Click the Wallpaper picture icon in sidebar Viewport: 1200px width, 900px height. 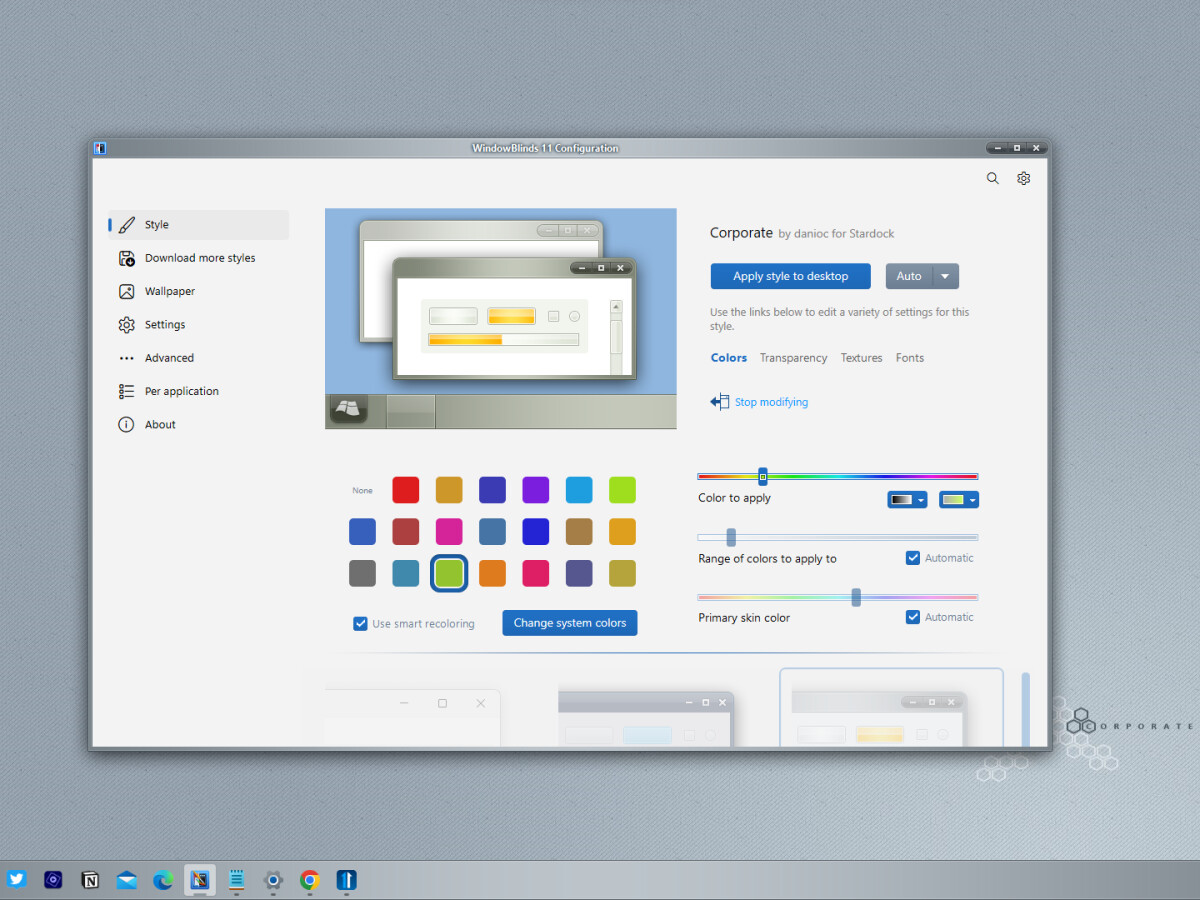click(x=126, y=291)
